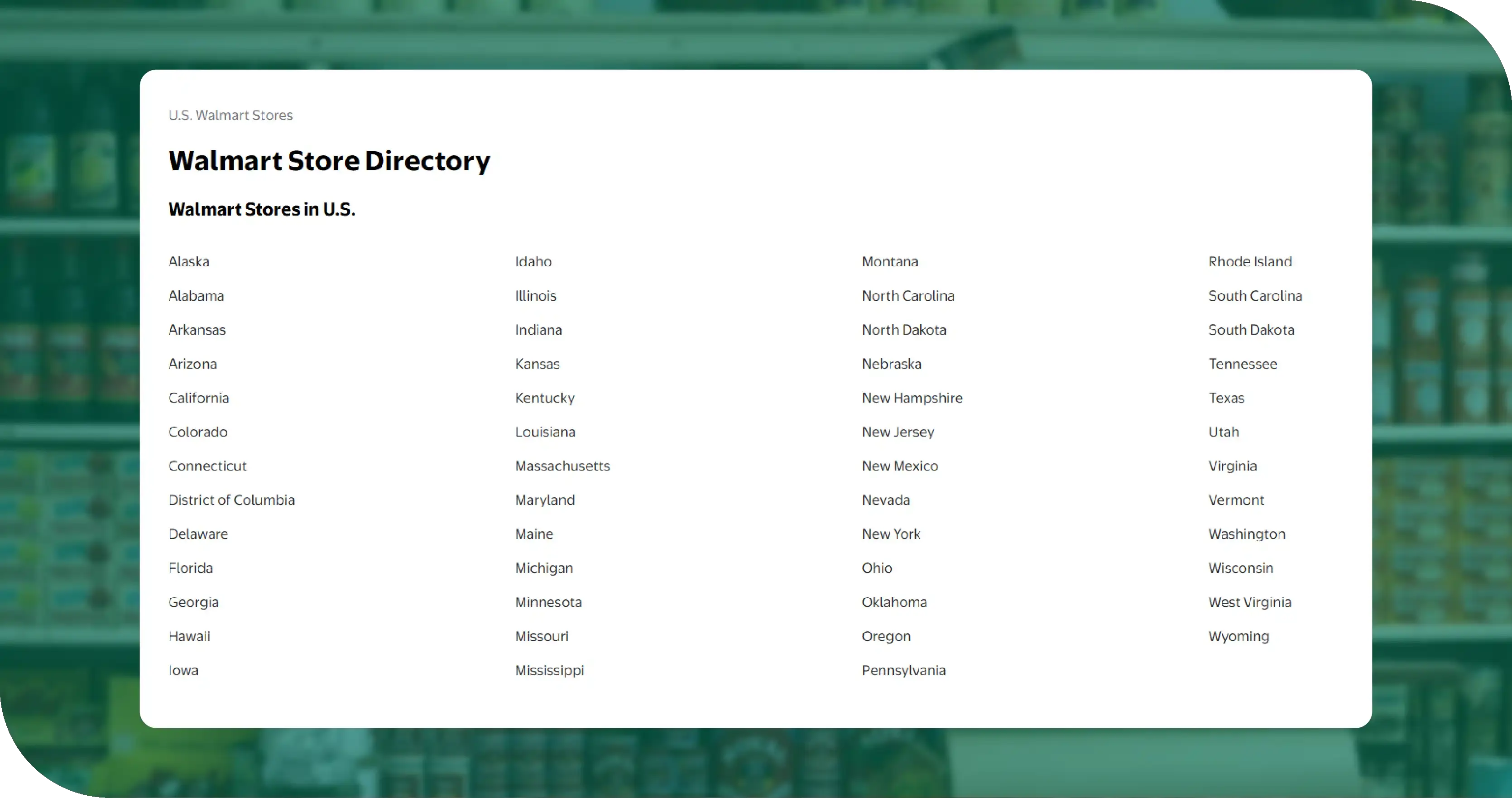Select Colorado in the state list
Viewport: 1512px width, 798px height.
[x=198, y=432]
